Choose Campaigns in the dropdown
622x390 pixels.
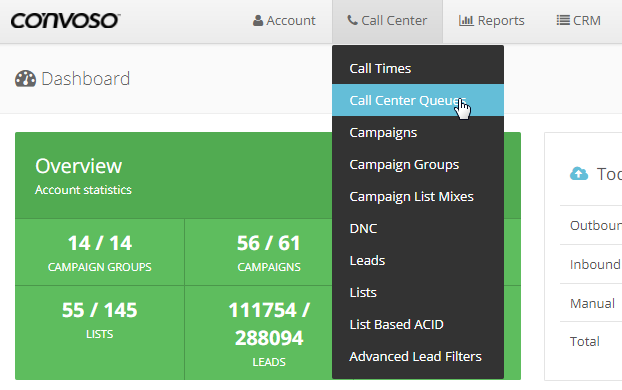tap(418, 132)
